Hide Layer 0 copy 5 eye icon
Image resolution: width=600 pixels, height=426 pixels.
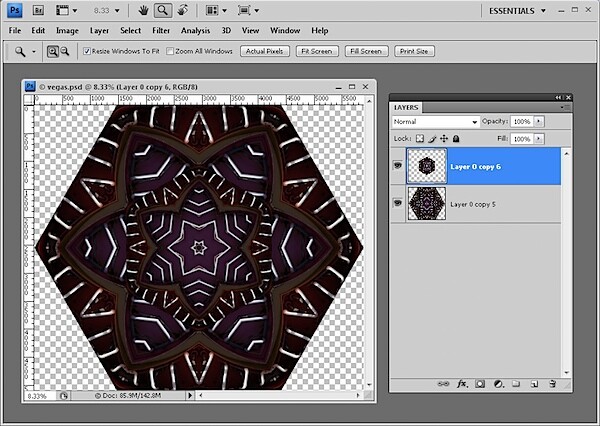click(398, 203)
